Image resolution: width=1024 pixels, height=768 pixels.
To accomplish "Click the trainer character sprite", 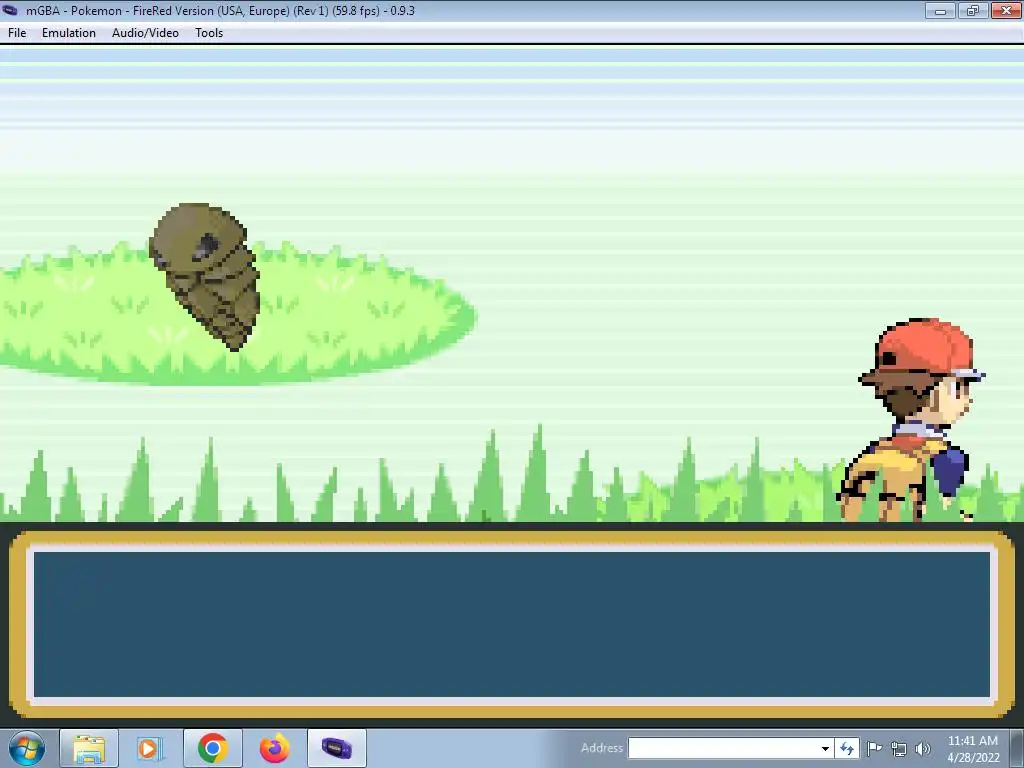I will tap(911, 419).
